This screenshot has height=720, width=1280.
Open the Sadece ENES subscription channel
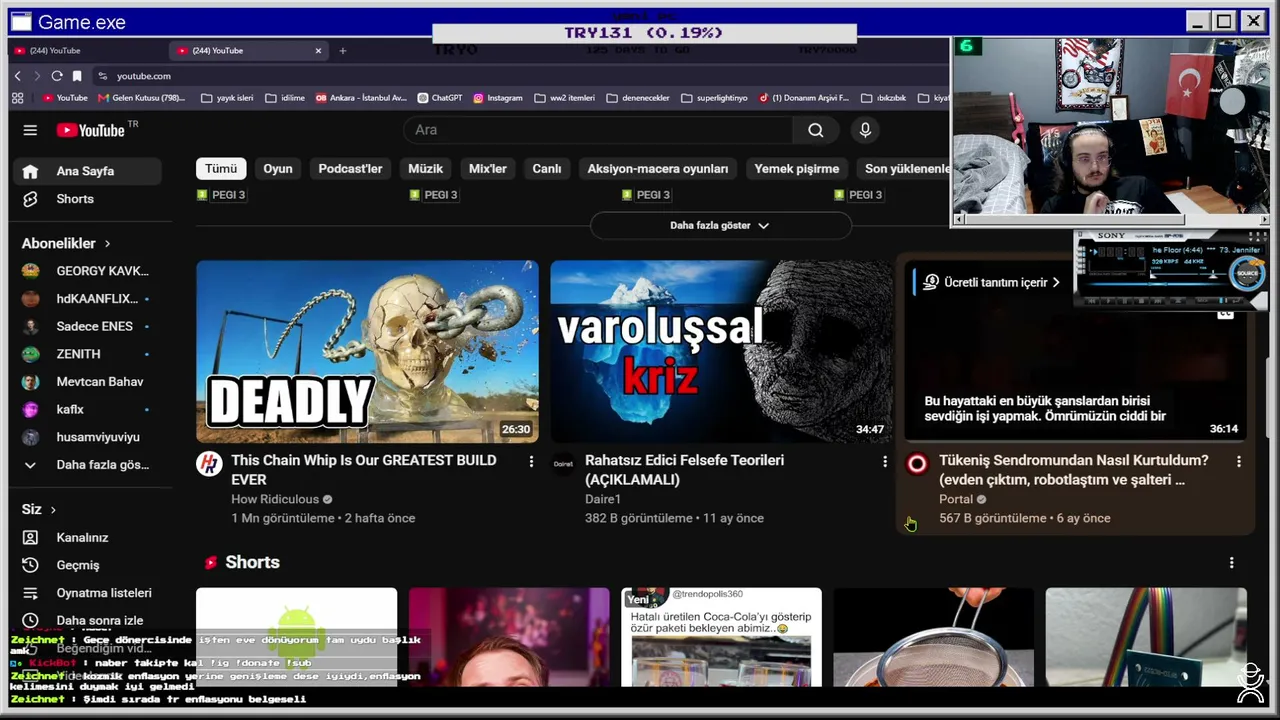click(x=88, y=326)
